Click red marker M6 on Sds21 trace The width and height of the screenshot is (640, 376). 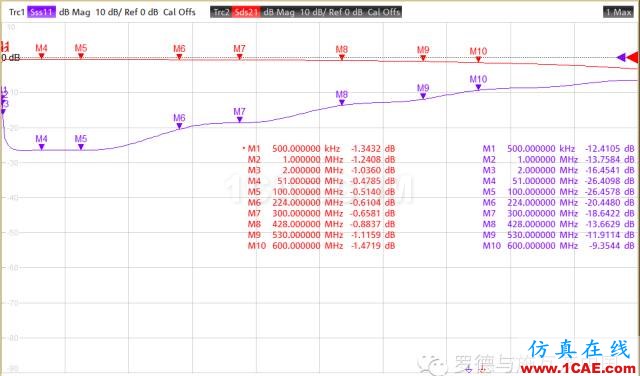coord(179,57)
